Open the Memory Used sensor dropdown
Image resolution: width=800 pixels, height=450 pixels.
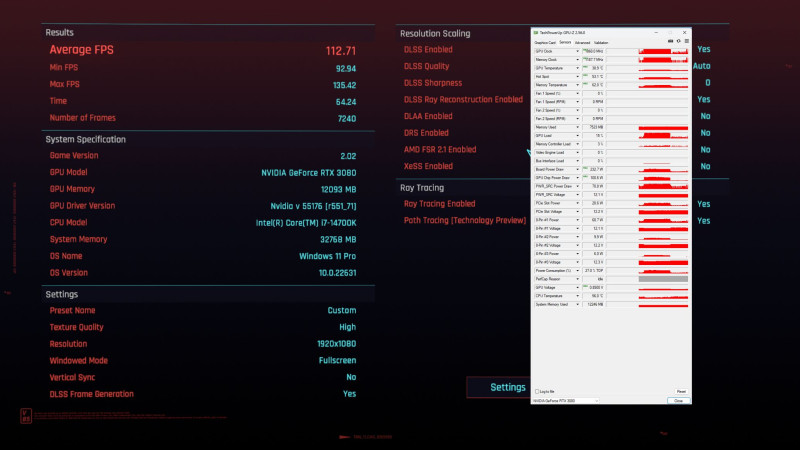click(x=578, y=127)
